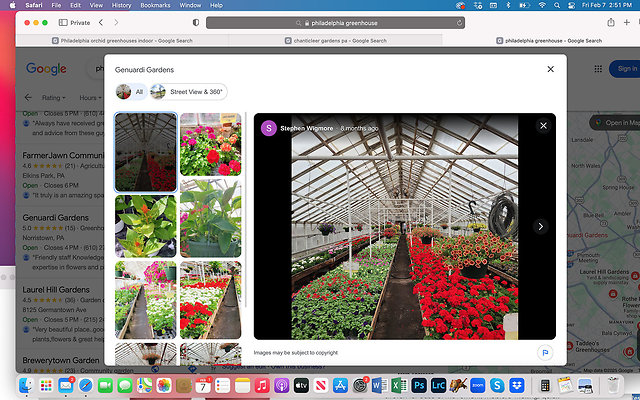Open the Hours filter dropdown
This screenshot has height=400, width=640.
(90, 98)
